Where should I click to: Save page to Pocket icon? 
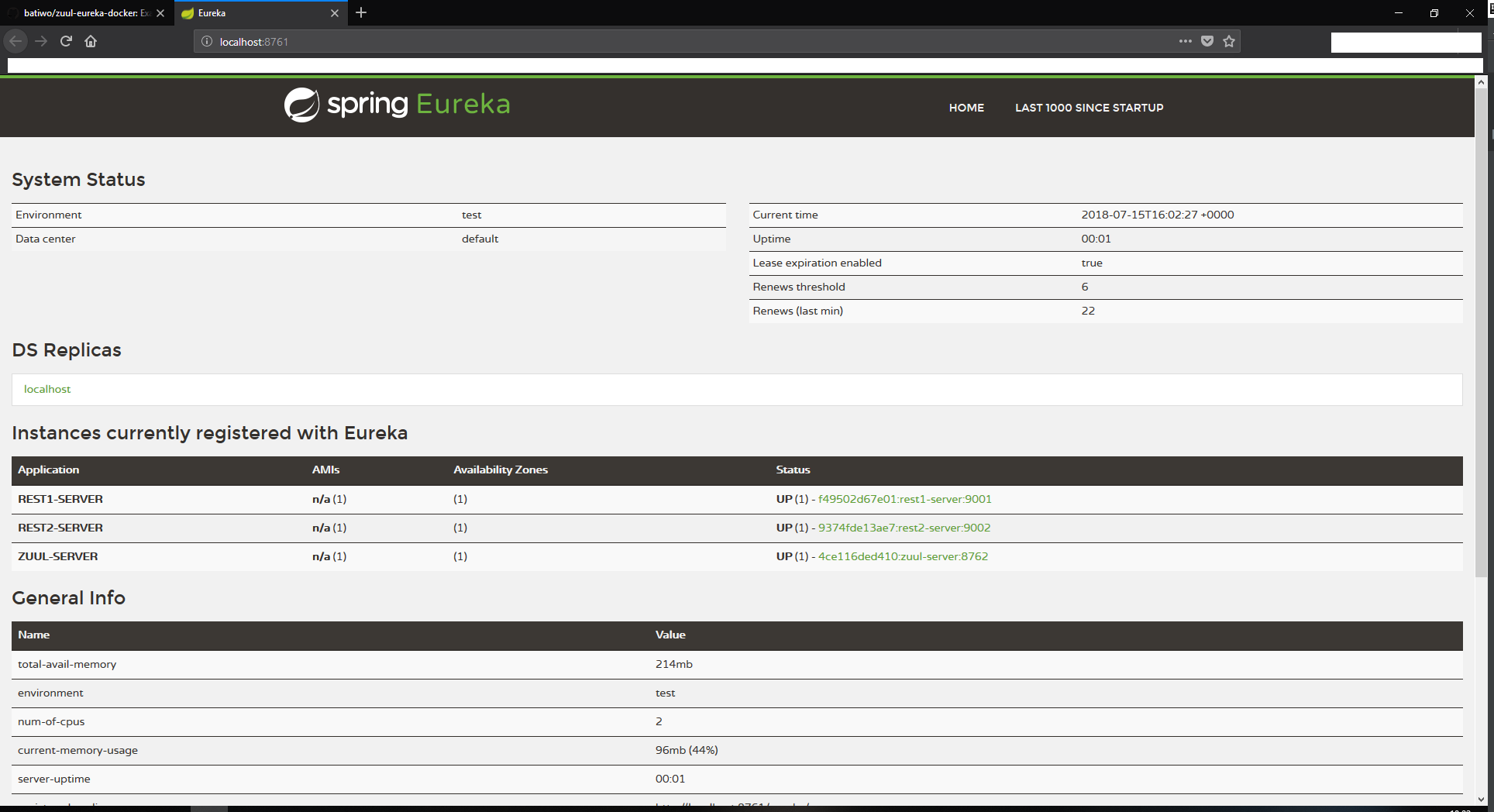(x=1207, y=41)
